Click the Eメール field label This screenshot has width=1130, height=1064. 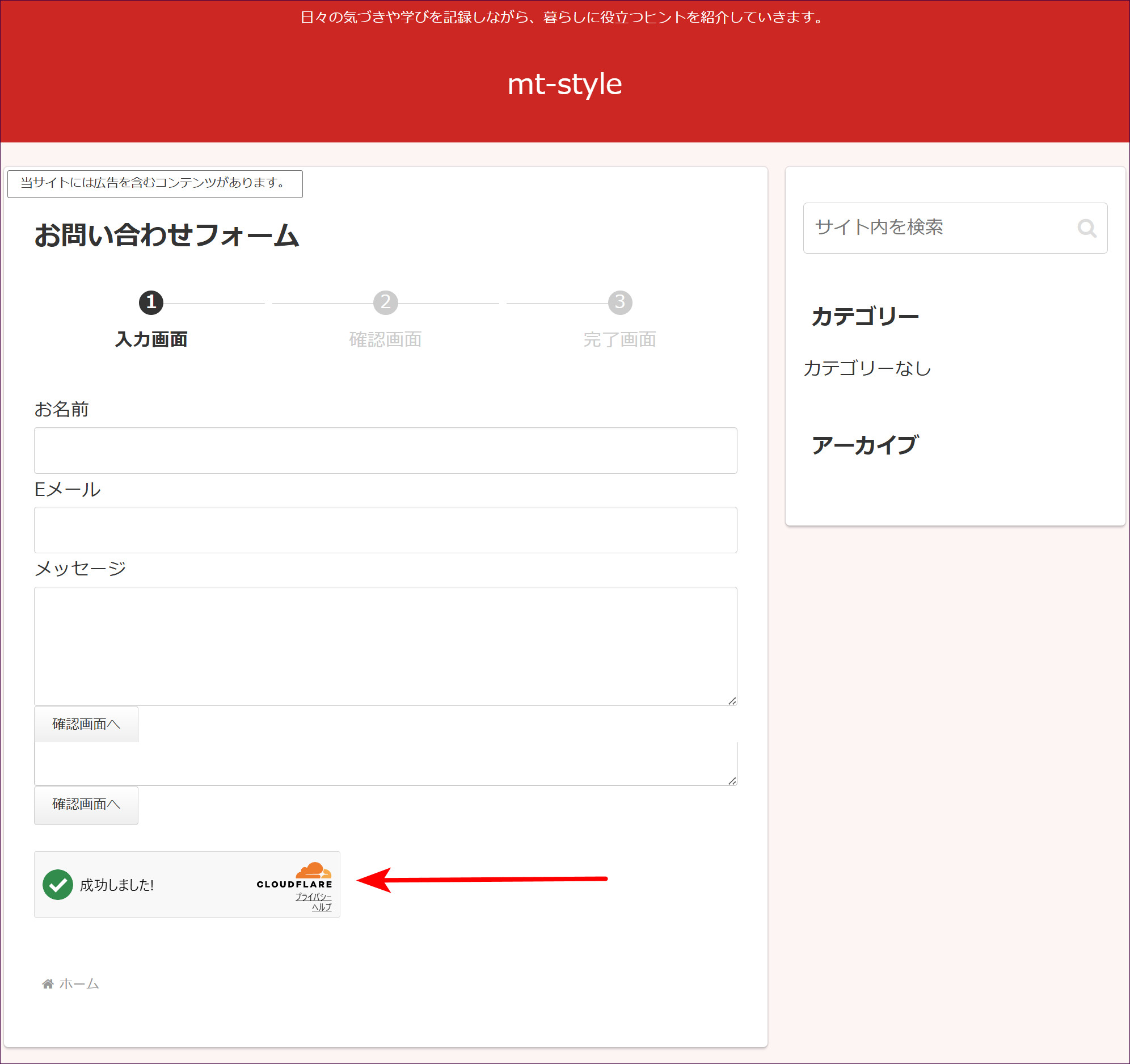point(68,490)
